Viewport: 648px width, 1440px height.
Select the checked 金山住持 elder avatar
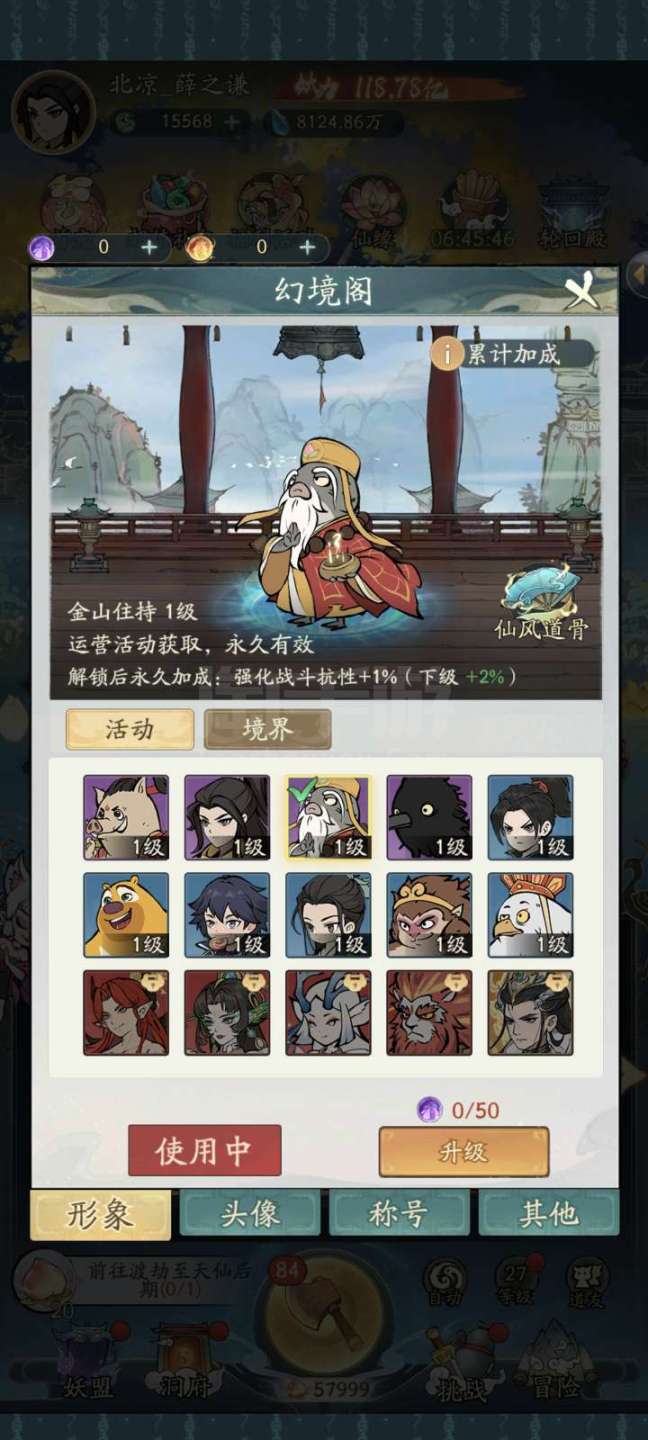(x=328, y=817)
